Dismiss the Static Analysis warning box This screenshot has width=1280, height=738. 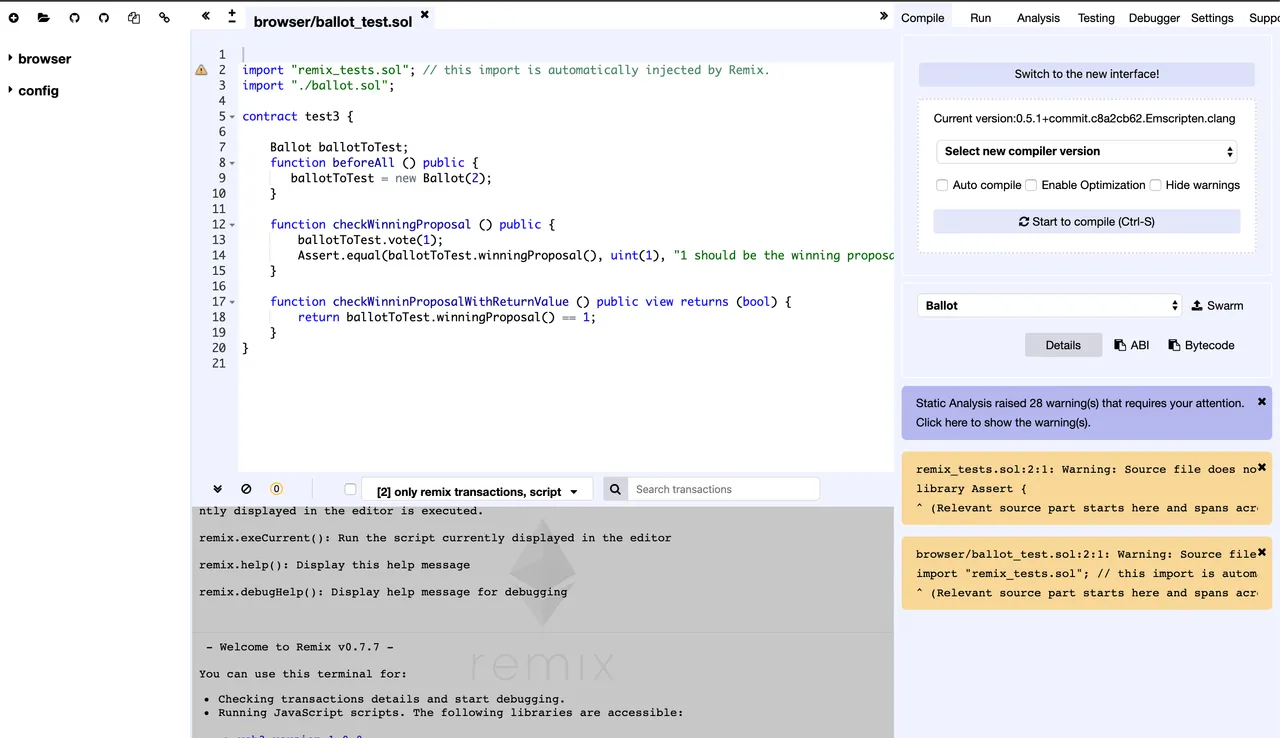coord(1262,401)
